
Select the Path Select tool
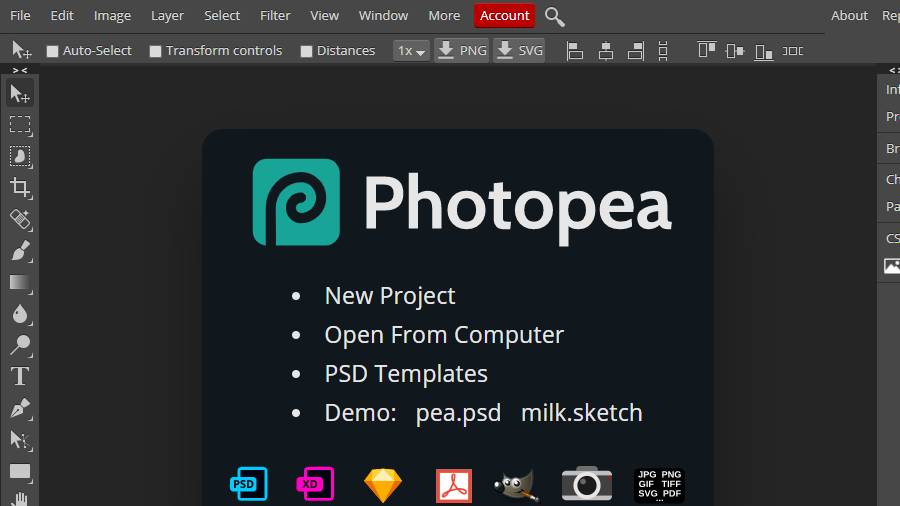[x=20, y=440]
